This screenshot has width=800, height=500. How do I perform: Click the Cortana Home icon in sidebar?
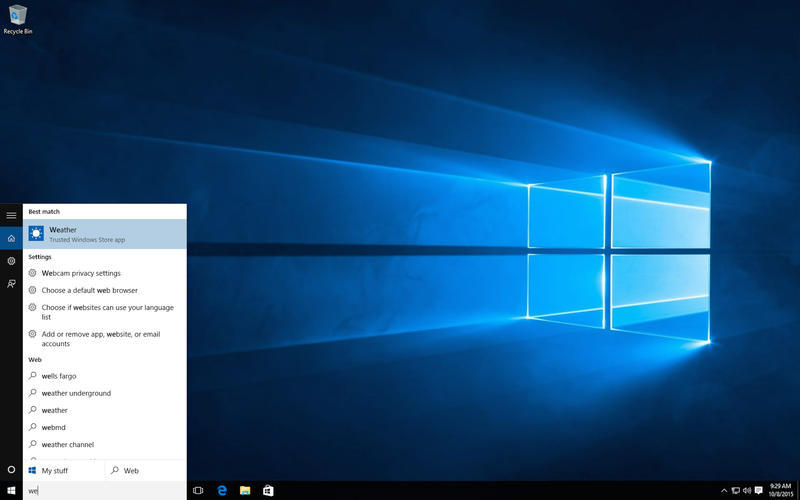(11, 238)
